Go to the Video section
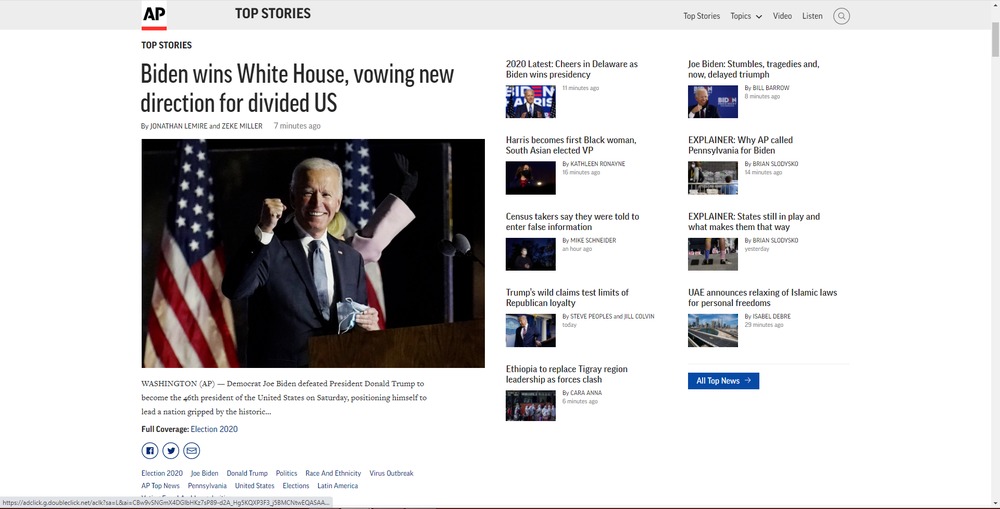The image size is (1000, 509). pyautogui.click(x=782, y=16)
